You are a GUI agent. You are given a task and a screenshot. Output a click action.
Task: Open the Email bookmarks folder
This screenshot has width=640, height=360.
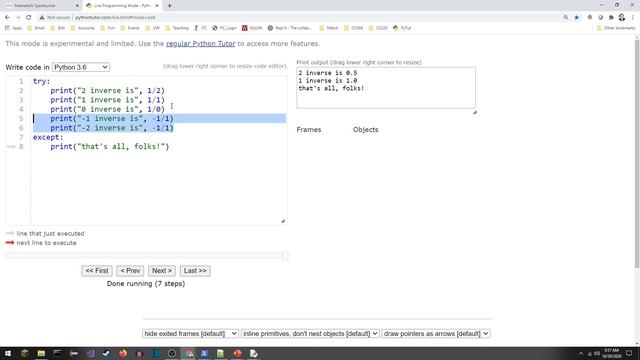[36, 28]
